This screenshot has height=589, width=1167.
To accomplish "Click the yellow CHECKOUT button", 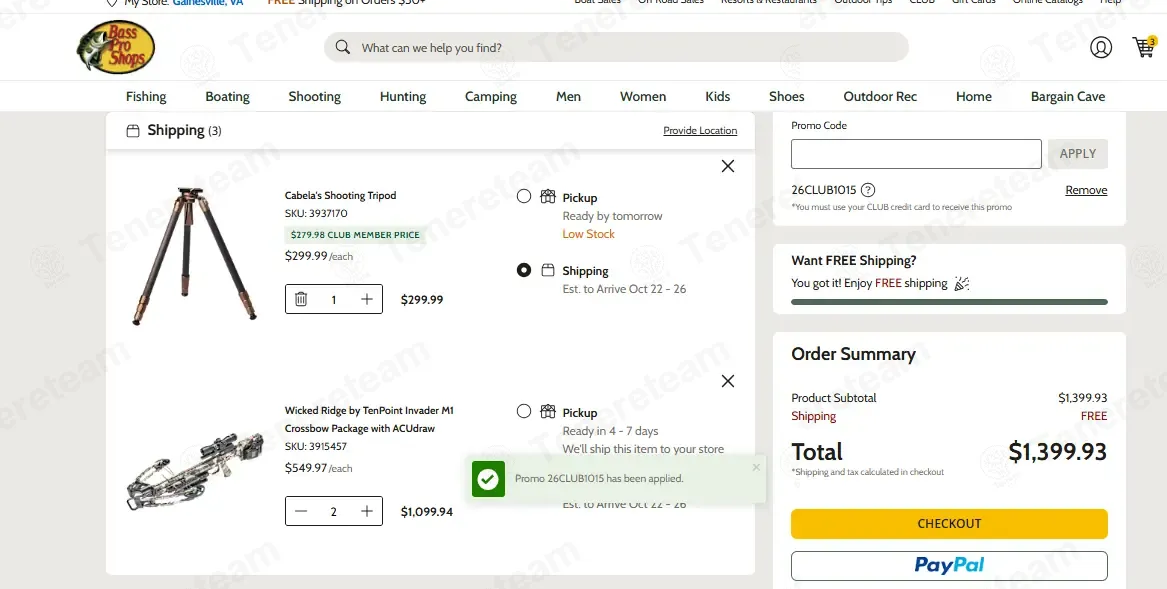I will [949, 523].
